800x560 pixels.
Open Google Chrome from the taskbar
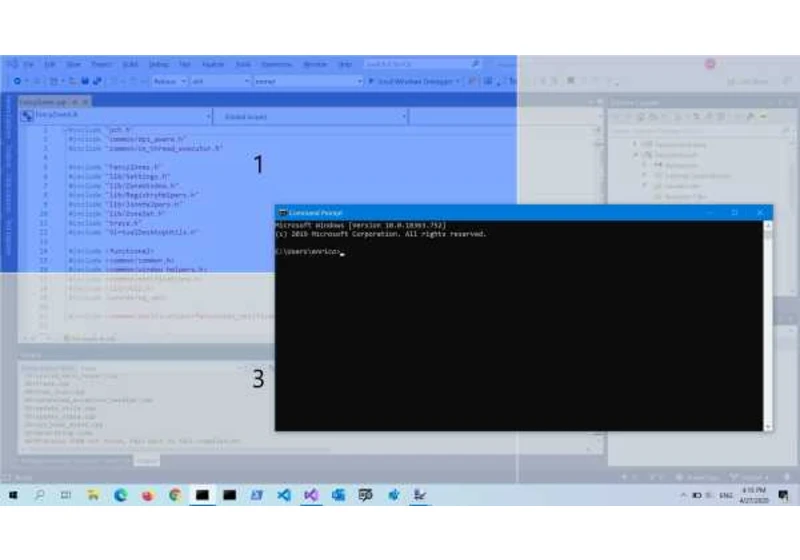pos(175,495)
